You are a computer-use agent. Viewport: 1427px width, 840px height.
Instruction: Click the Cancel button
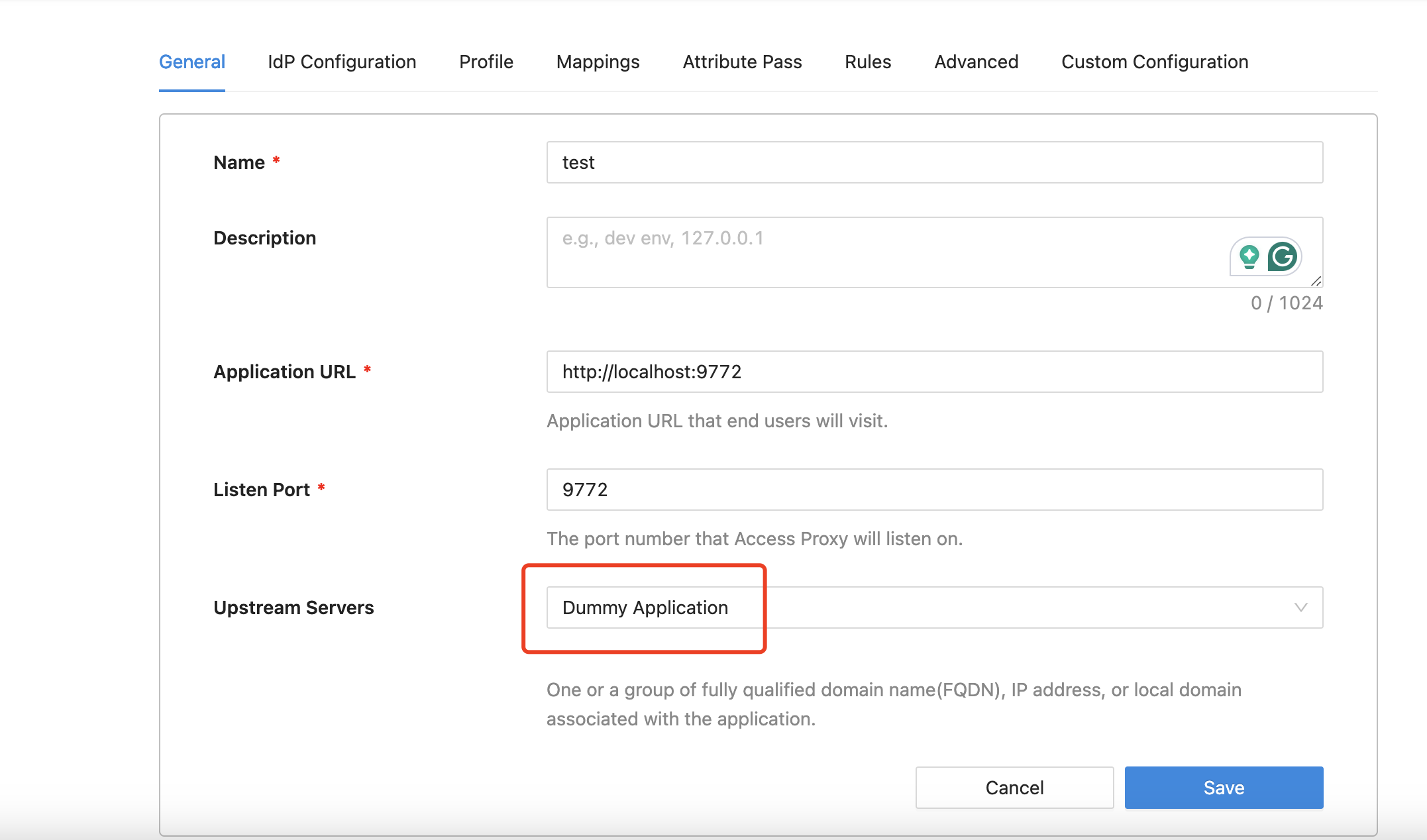click(1014, 788)
